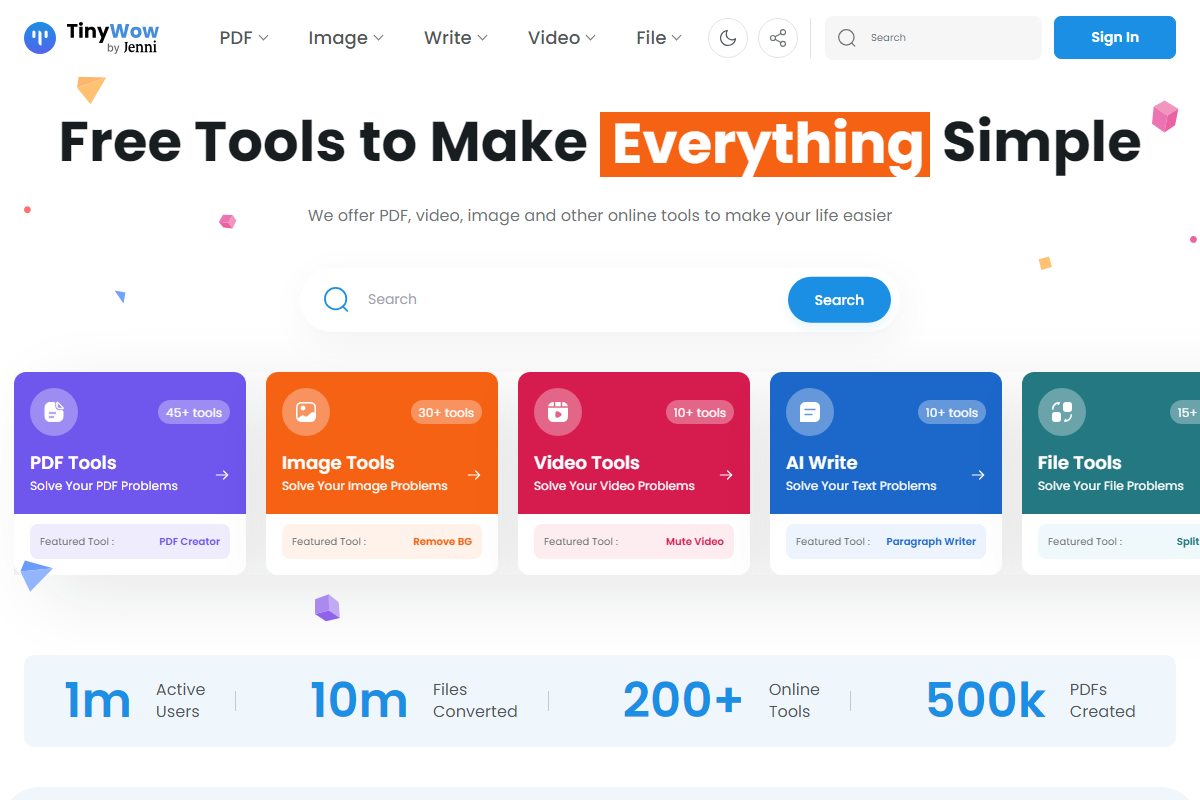Click the '10m' Files Converted stat

coord(359,701)
